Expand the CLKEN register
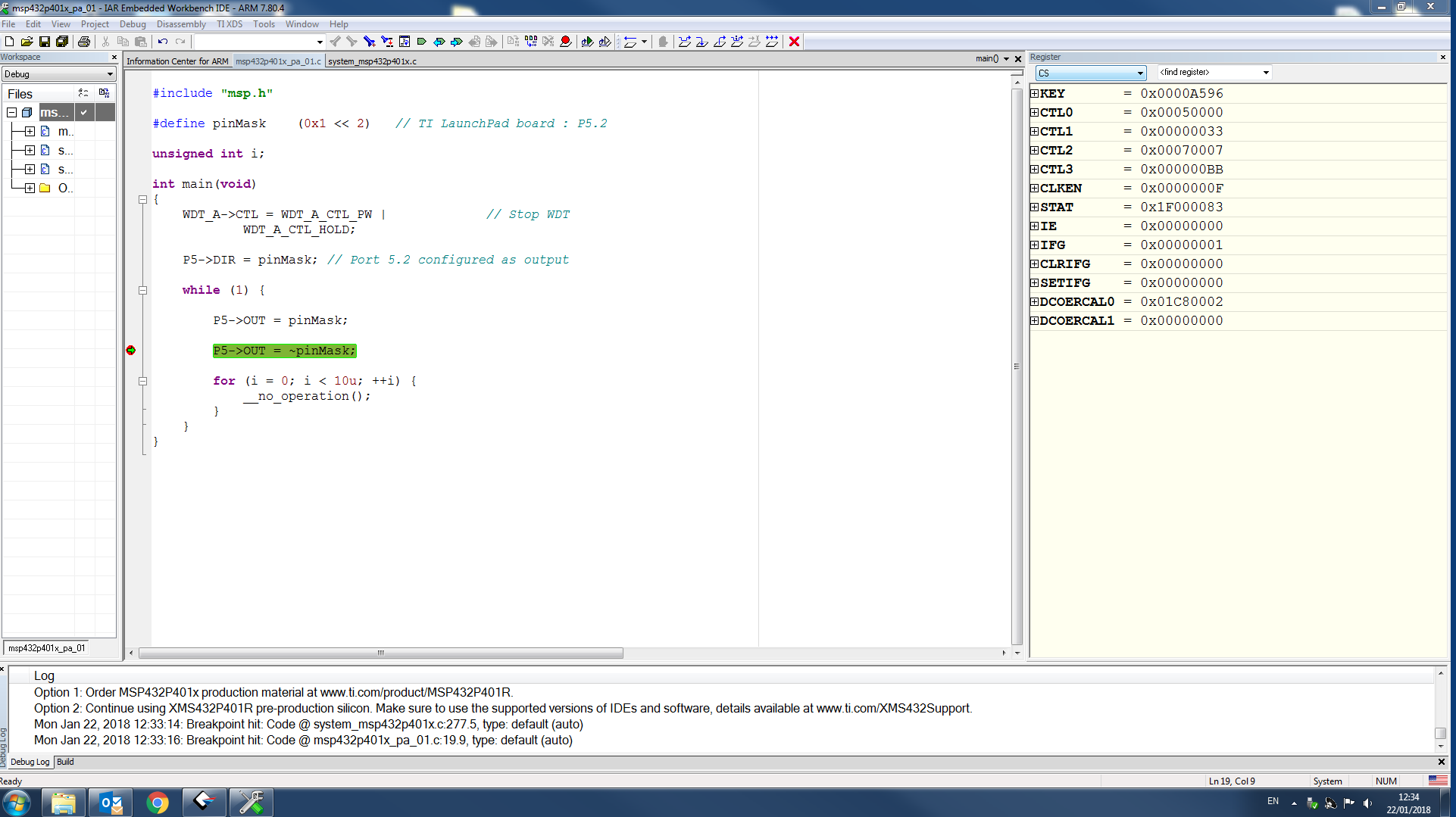The height and width of the screenshot is (817, 1456). [x=1035, y=188]
